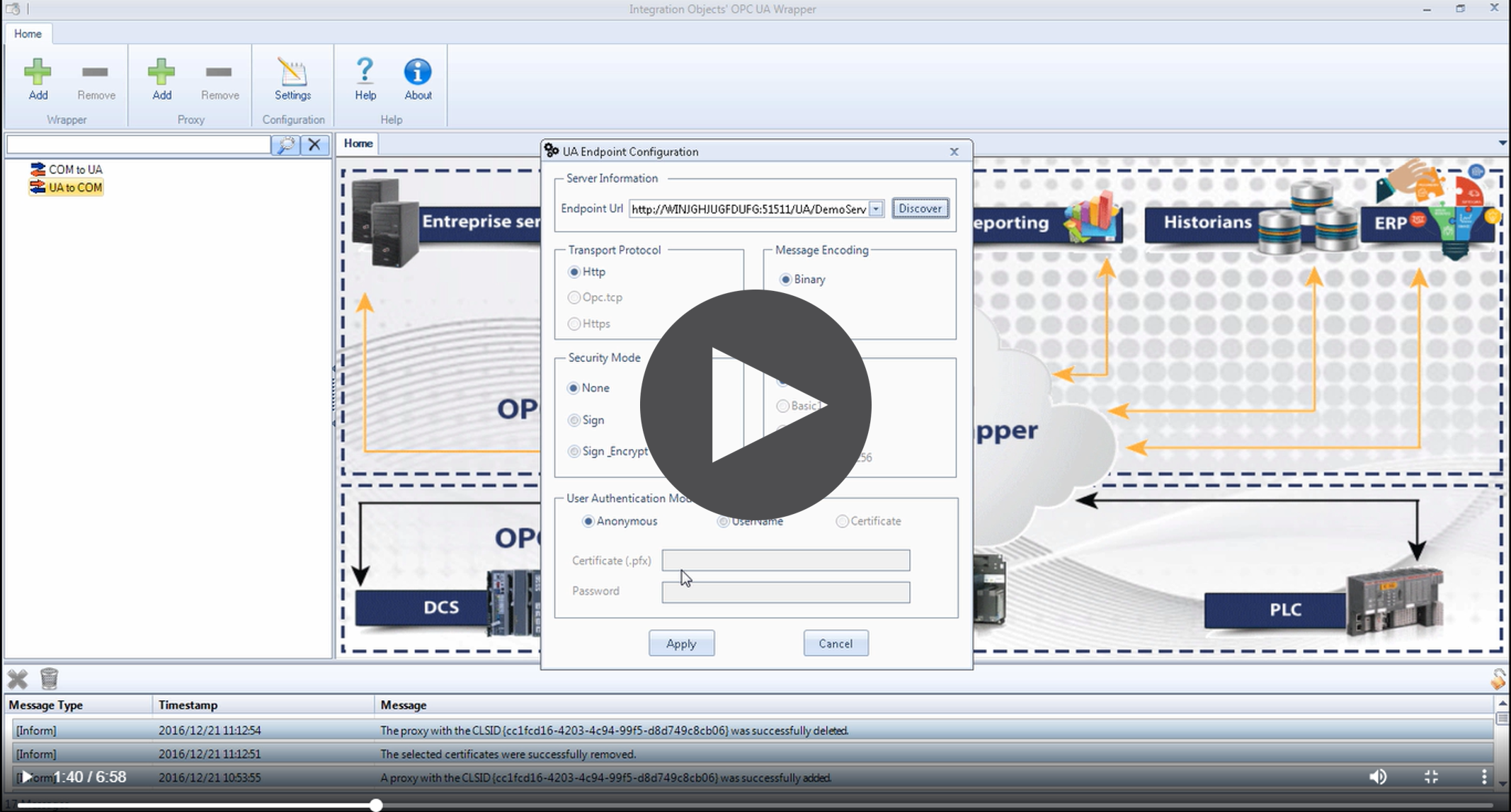
Task: Type in the tree search field
Action: click(138, 144)
